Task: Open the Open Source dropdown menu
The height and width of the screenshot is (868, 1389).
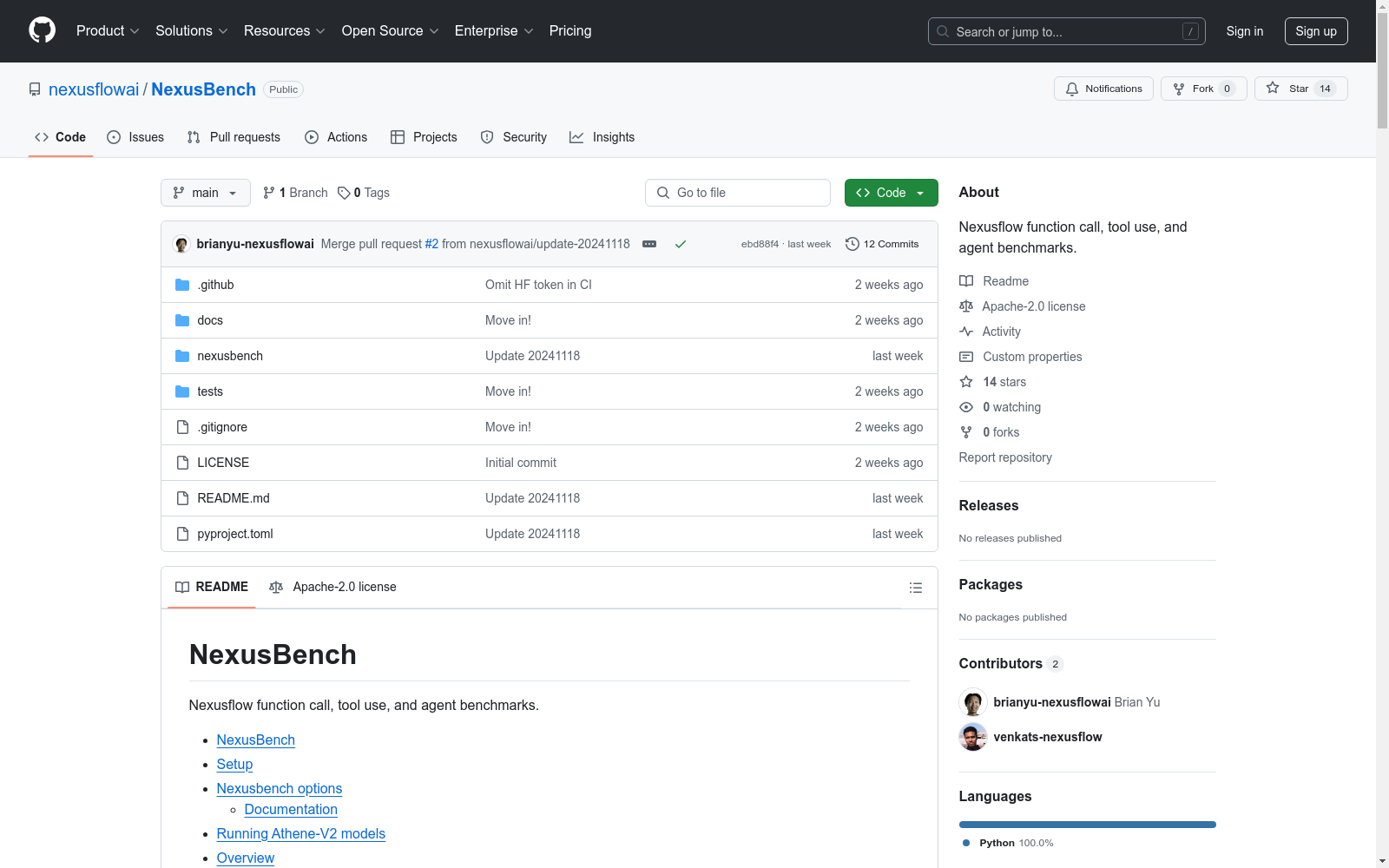Action: (x=391, y=31)
